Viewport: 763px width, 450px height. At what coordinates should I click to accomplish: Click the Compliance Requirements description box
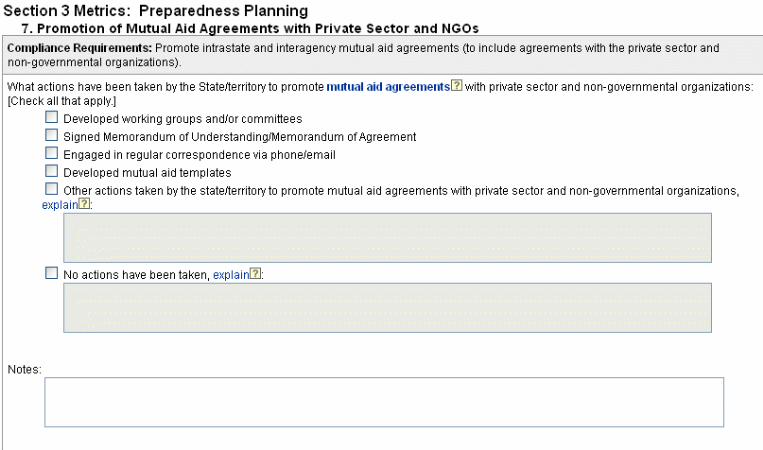pos(380,55)
